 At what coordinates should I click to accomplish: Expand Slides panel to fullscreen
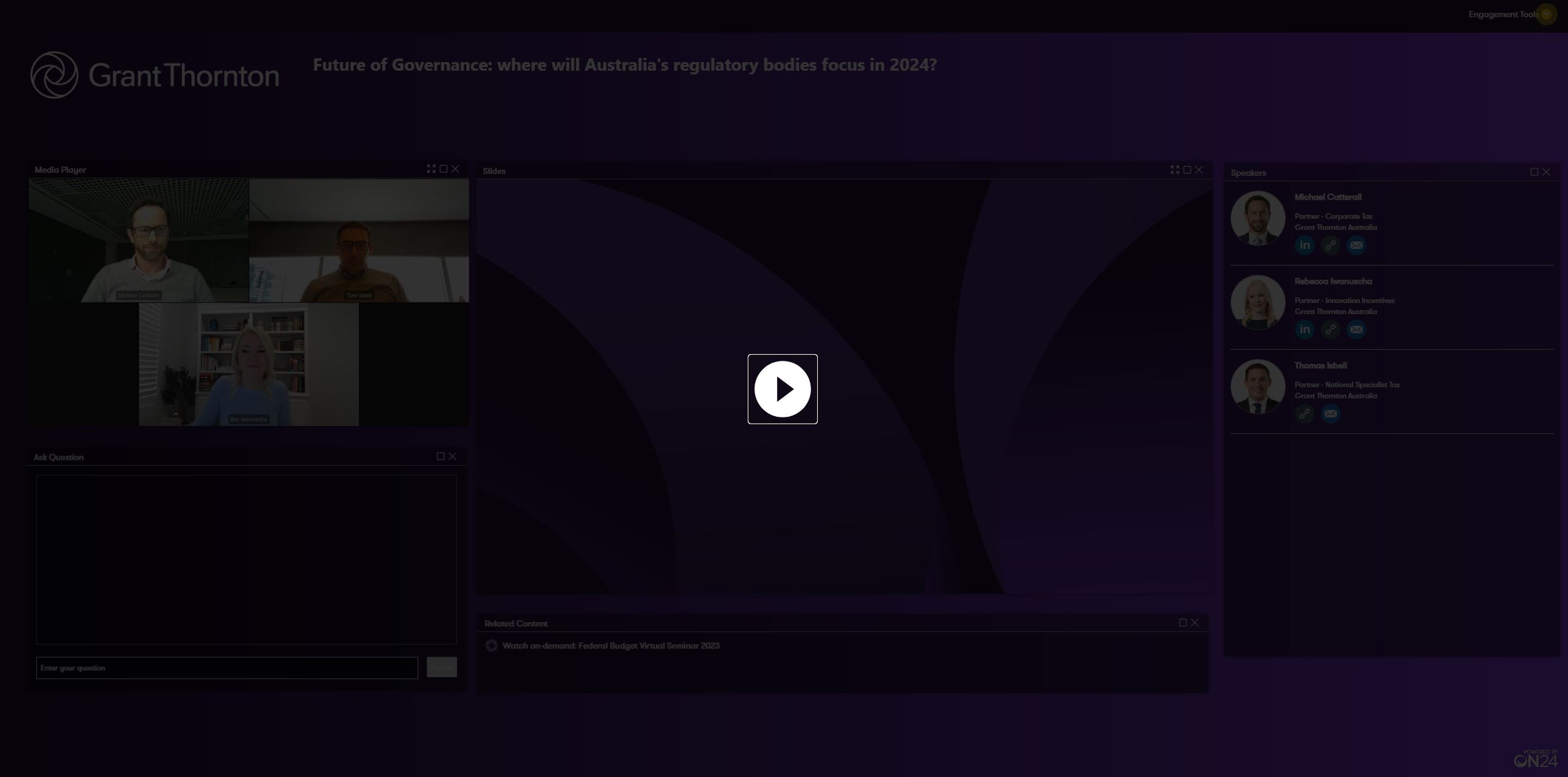(1174, 170)
